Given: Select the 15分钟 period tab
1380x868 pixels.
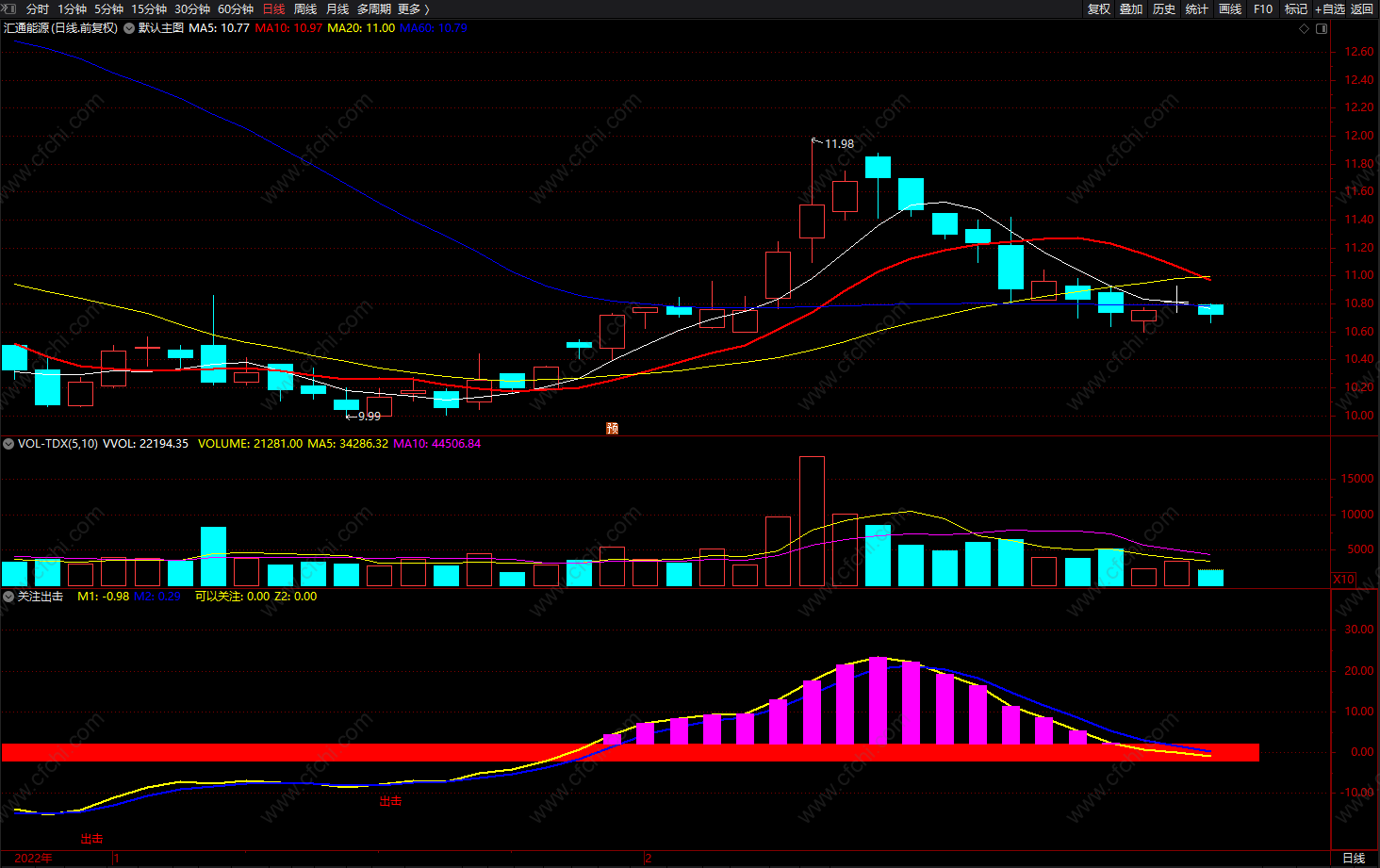Looking at the screenshot, I should [149, 8].
